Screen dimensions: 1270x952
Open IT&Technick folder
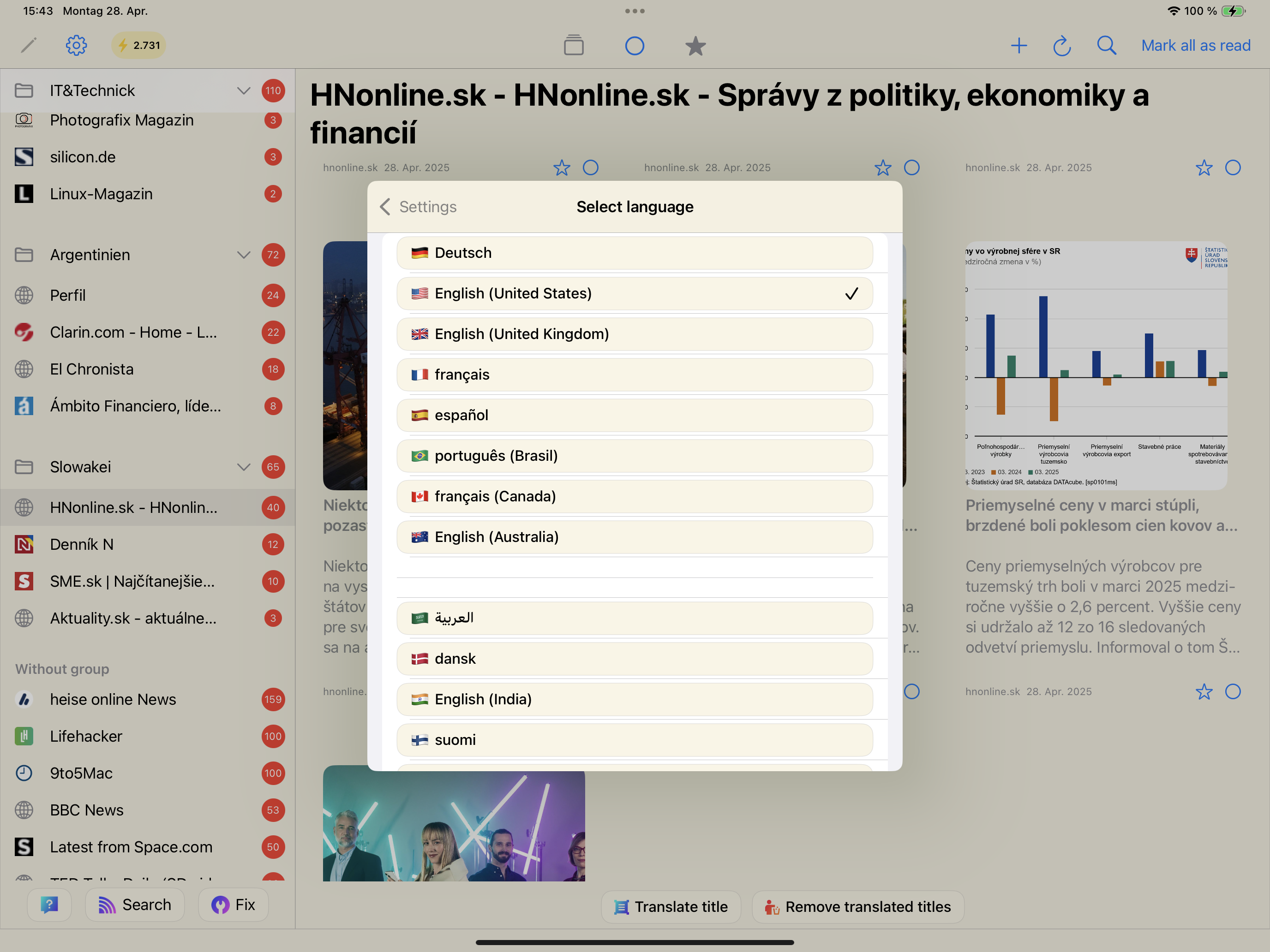point(148,91)
